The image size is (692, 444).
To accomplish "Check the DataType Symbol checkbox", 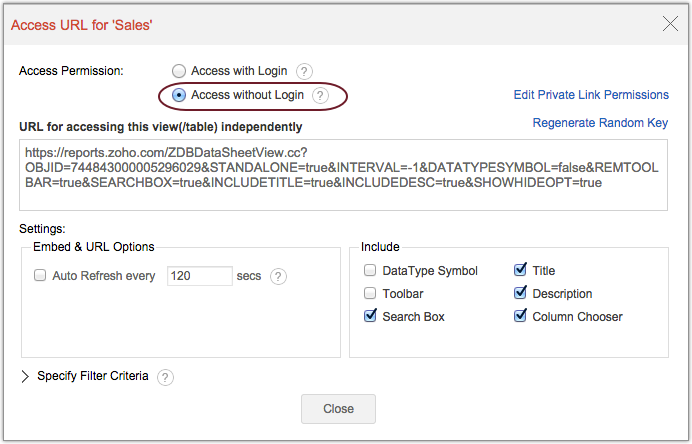I will pyautogui.click(x=370, y=270).
